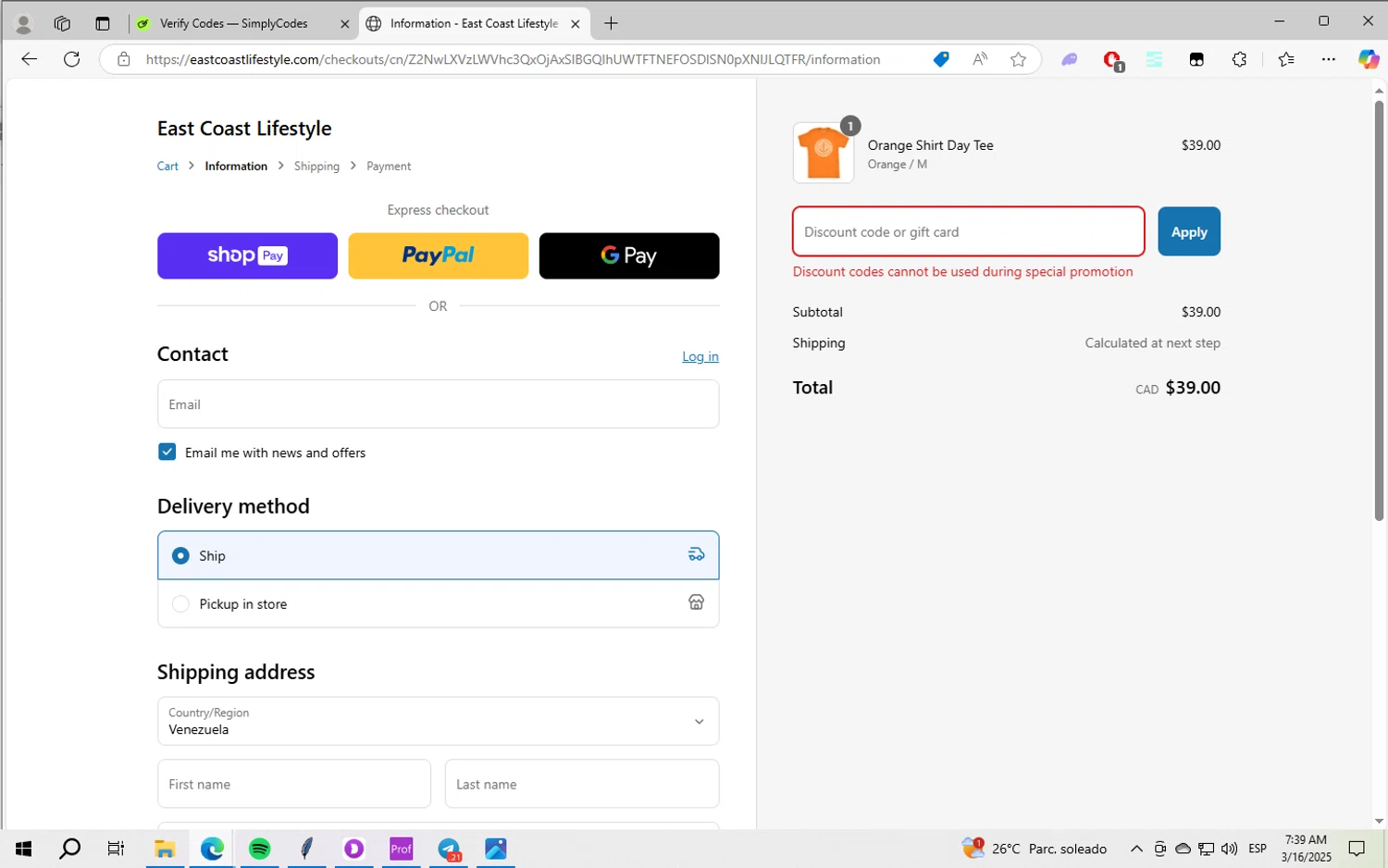
Task: Select the Pickup in store radio option
Action: tap(180, 604)
